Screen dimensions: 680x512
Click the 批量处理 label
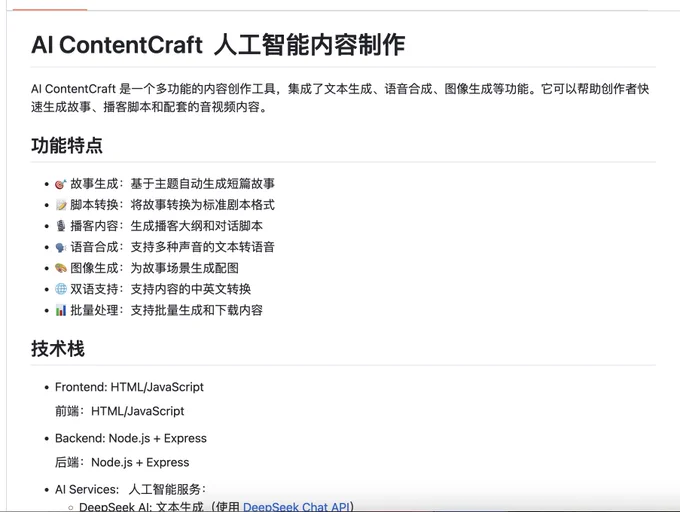(x=94, y=310)
